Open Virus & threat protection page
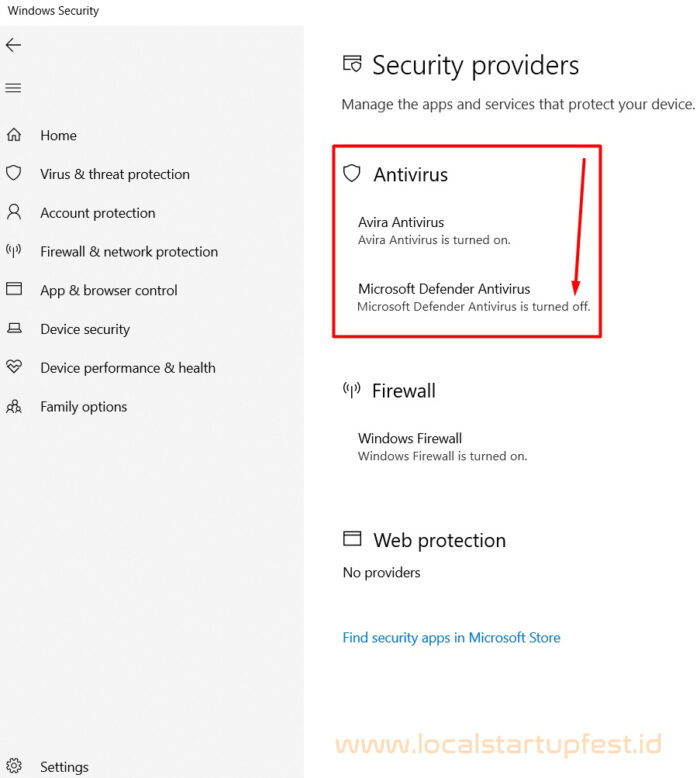Viewport: 700px width, 778px height. [115, 174]
